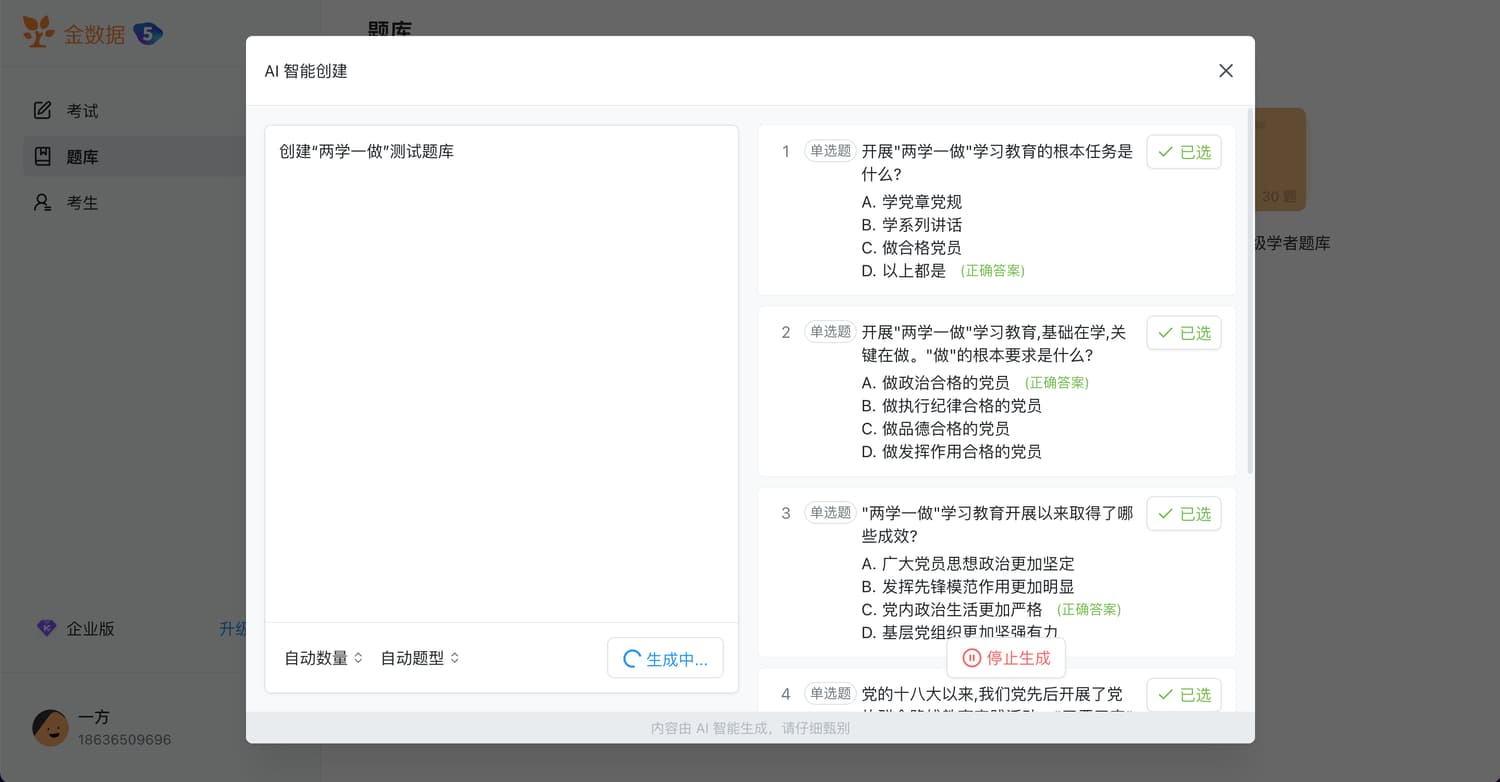Image resolution: width=1500 pixels, height=782 pixels.
Task: Click the version 5 badge icon
Action: point(148,34)
